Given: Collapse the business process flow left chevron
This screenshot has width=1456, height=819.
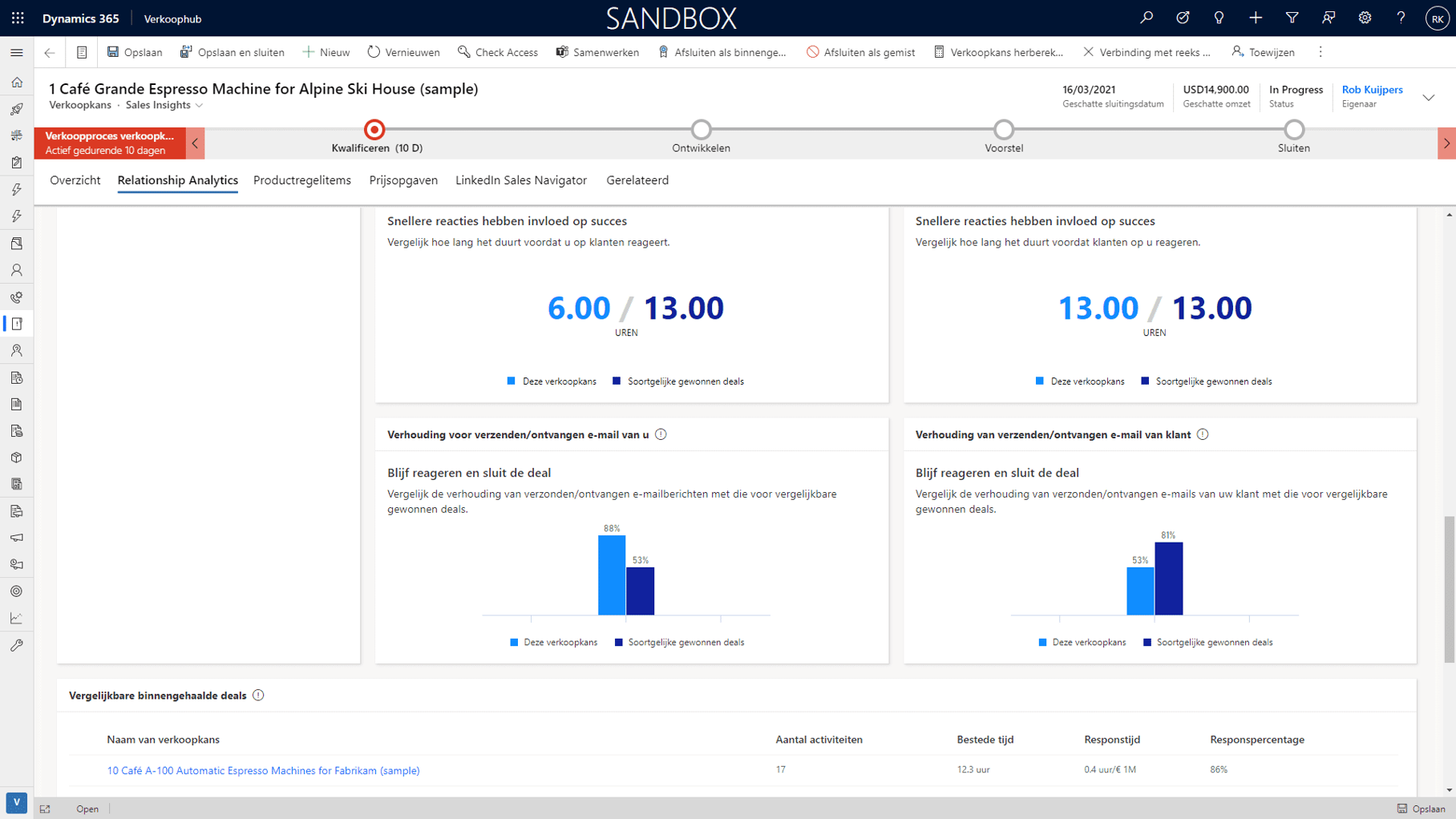Looking at the screenshot, I should [195, 143].
